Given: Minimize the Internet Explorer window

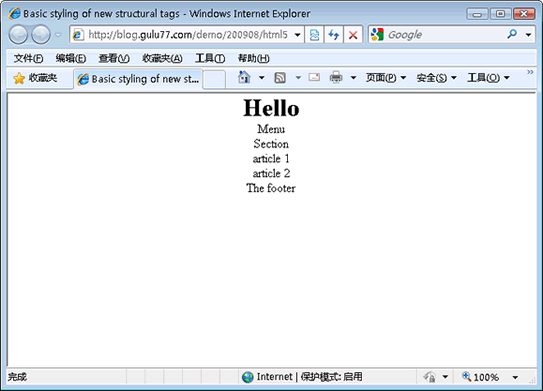Looking at the screenshot, I should (x=477, y=14).
